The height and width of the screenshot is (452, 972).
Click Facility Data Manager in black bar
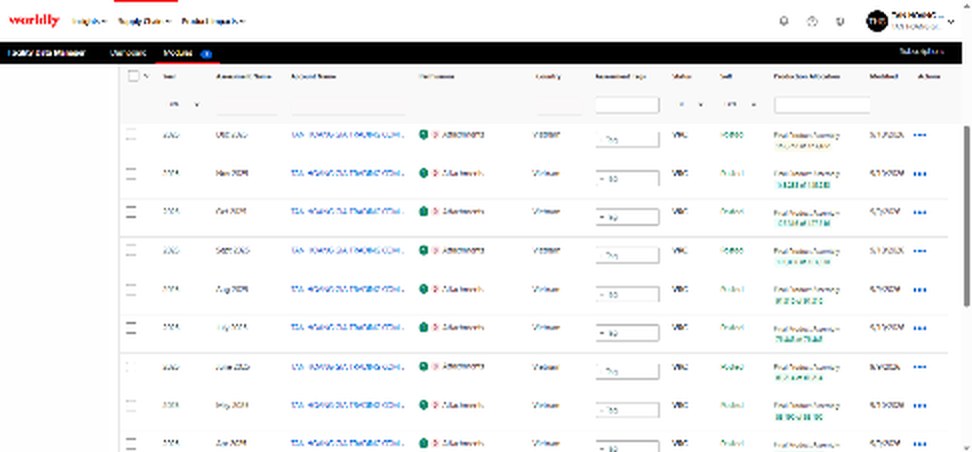(x=46, y=53)
